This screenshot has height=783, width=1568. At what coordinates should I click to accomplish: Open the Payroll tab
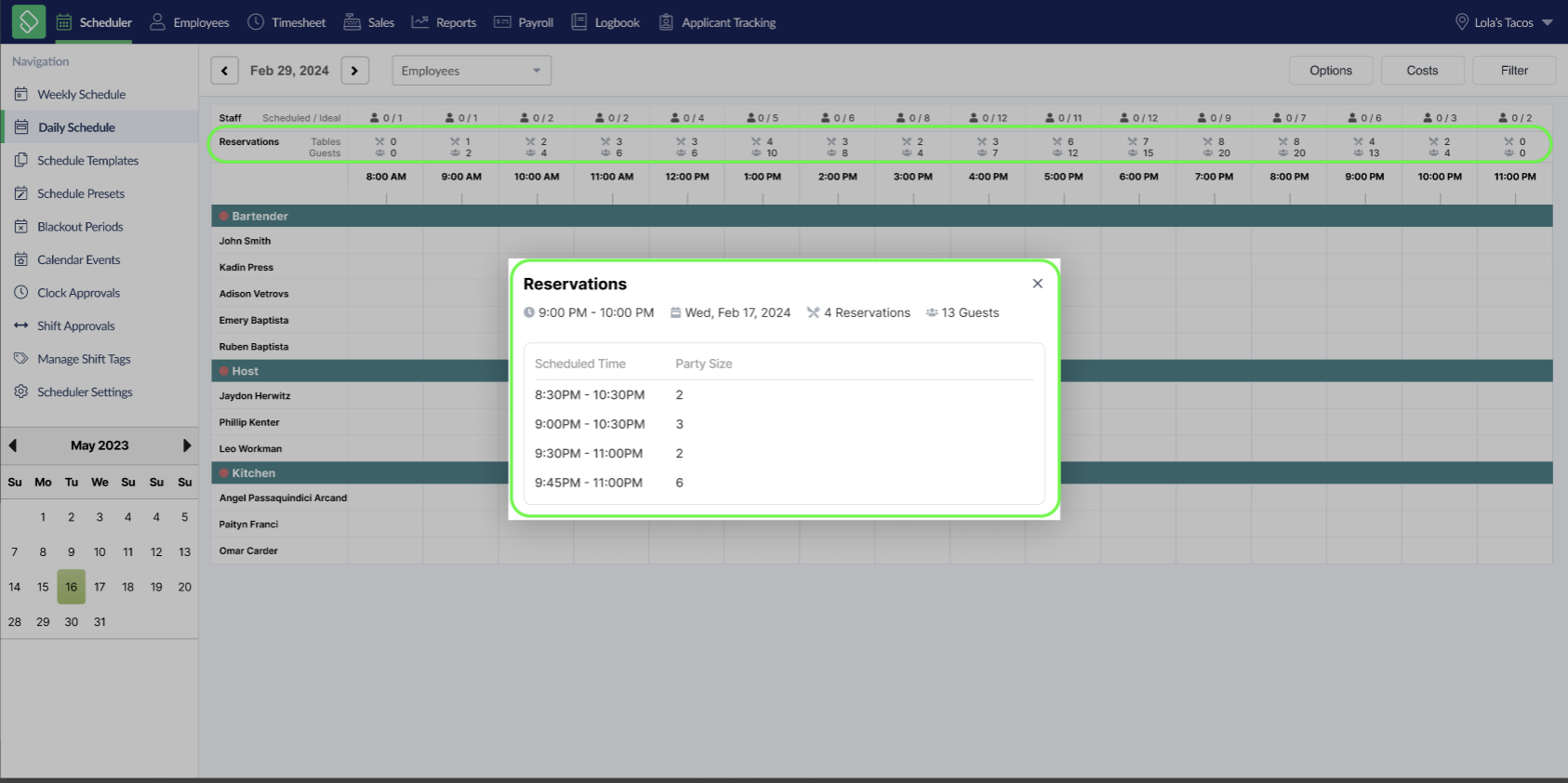524,22
